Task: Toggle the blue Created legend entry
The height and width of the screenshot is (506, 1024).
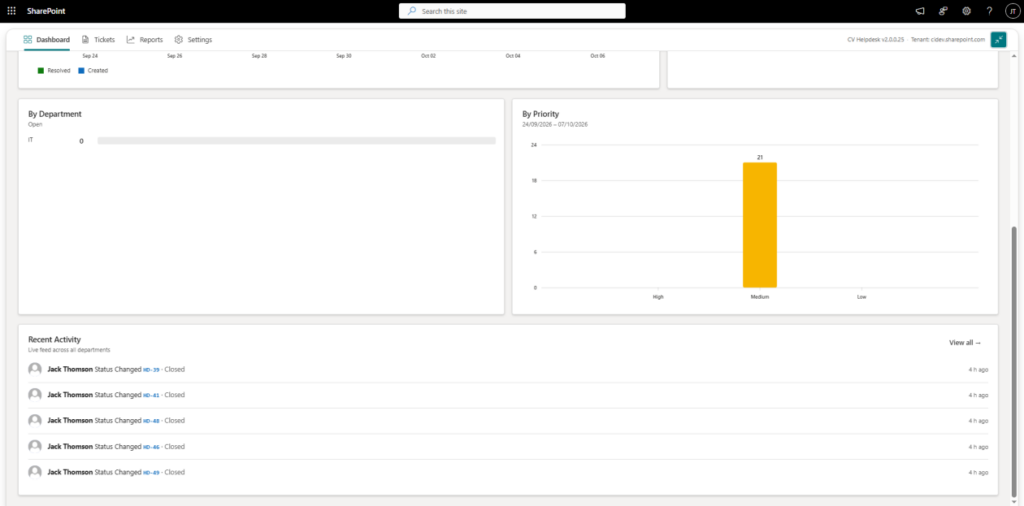Action: 93,71
